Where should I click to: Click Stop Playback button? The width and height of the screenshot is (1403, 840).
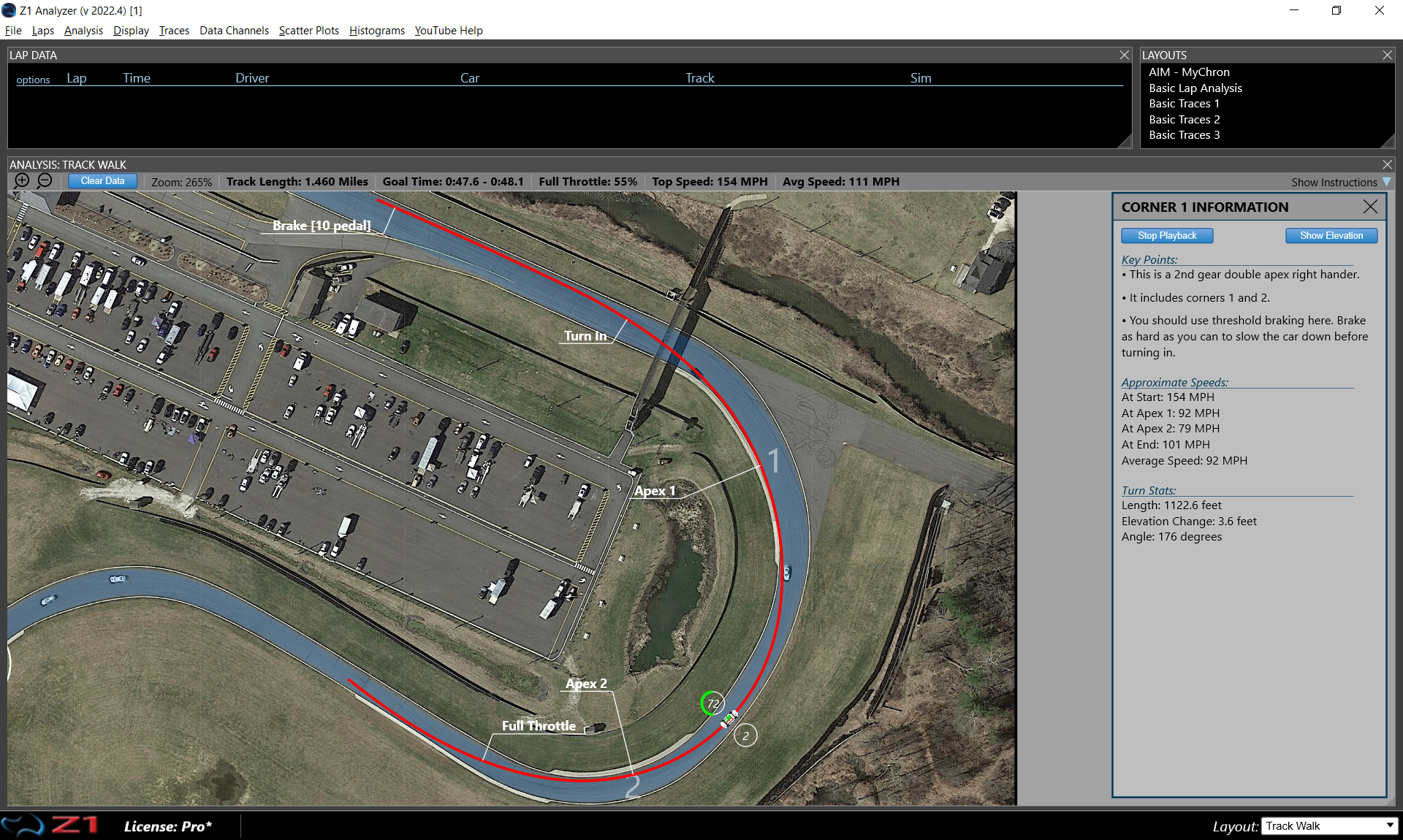tap(1167, 236)
